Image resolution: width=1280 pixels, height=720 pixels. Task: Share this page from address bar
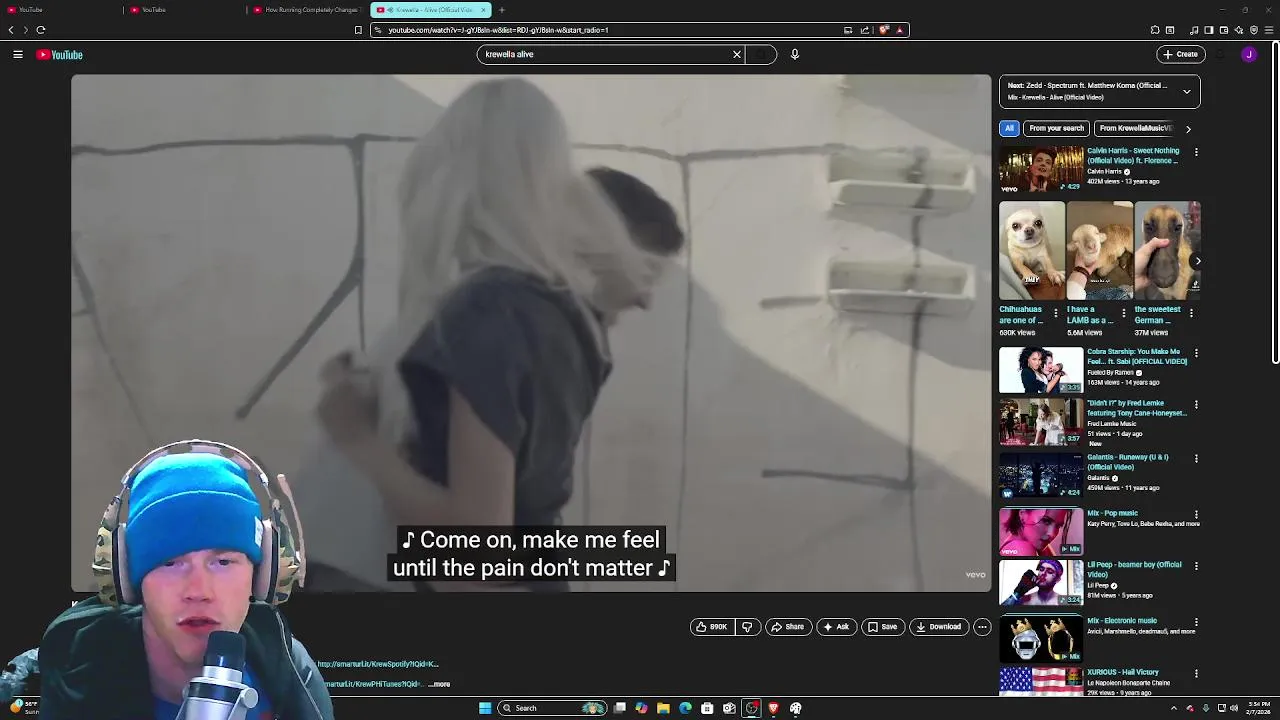pos(865,30)
